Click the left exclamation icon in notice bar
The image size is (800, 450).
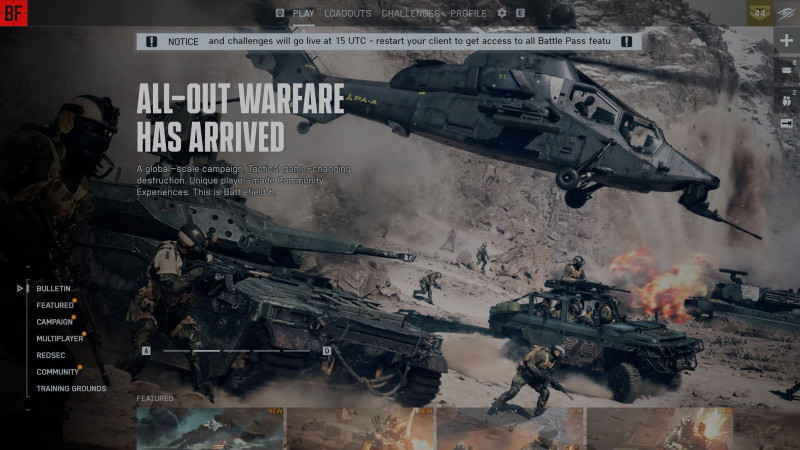[152, 42]
